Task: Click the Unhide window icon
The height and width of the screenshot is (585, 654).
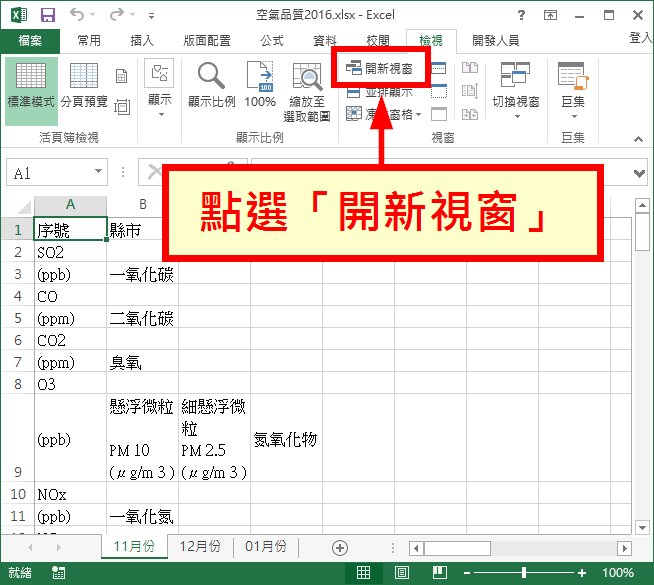Action: tap(438, 114)
